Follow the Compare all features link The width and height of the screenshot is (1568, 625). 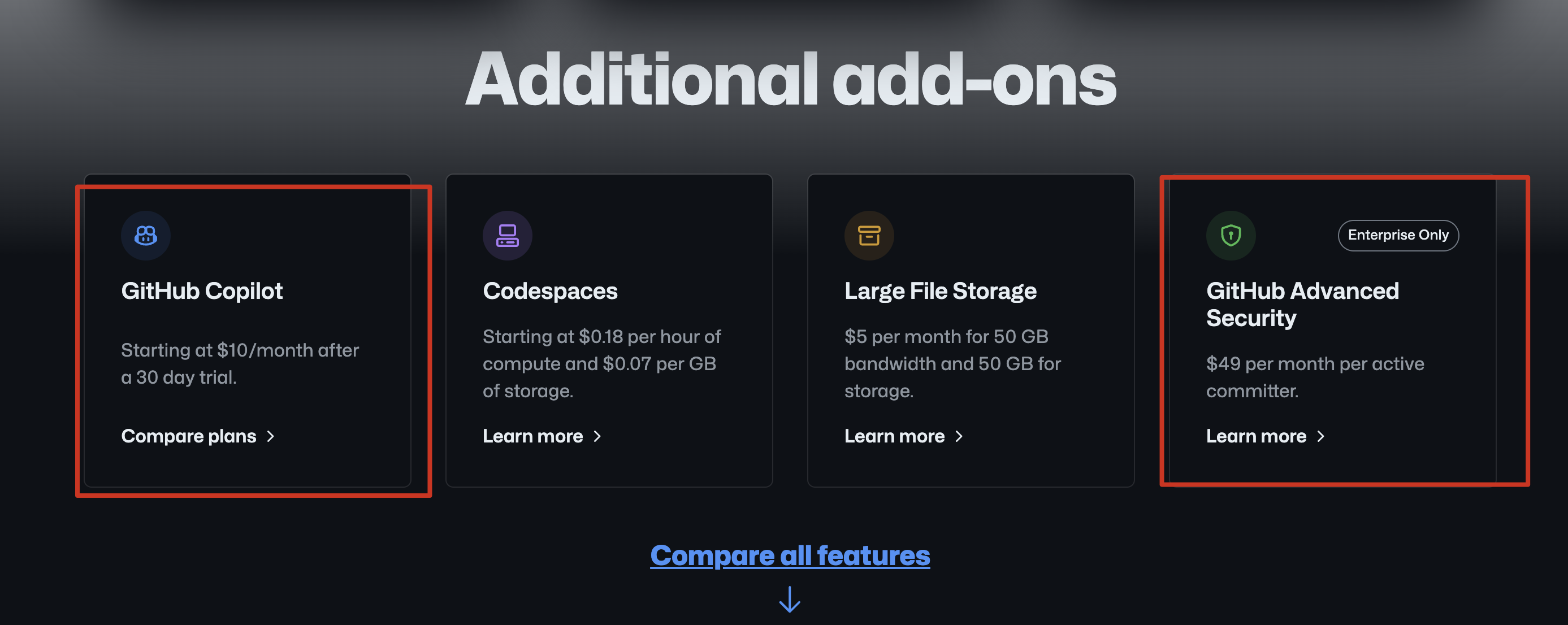790,555
